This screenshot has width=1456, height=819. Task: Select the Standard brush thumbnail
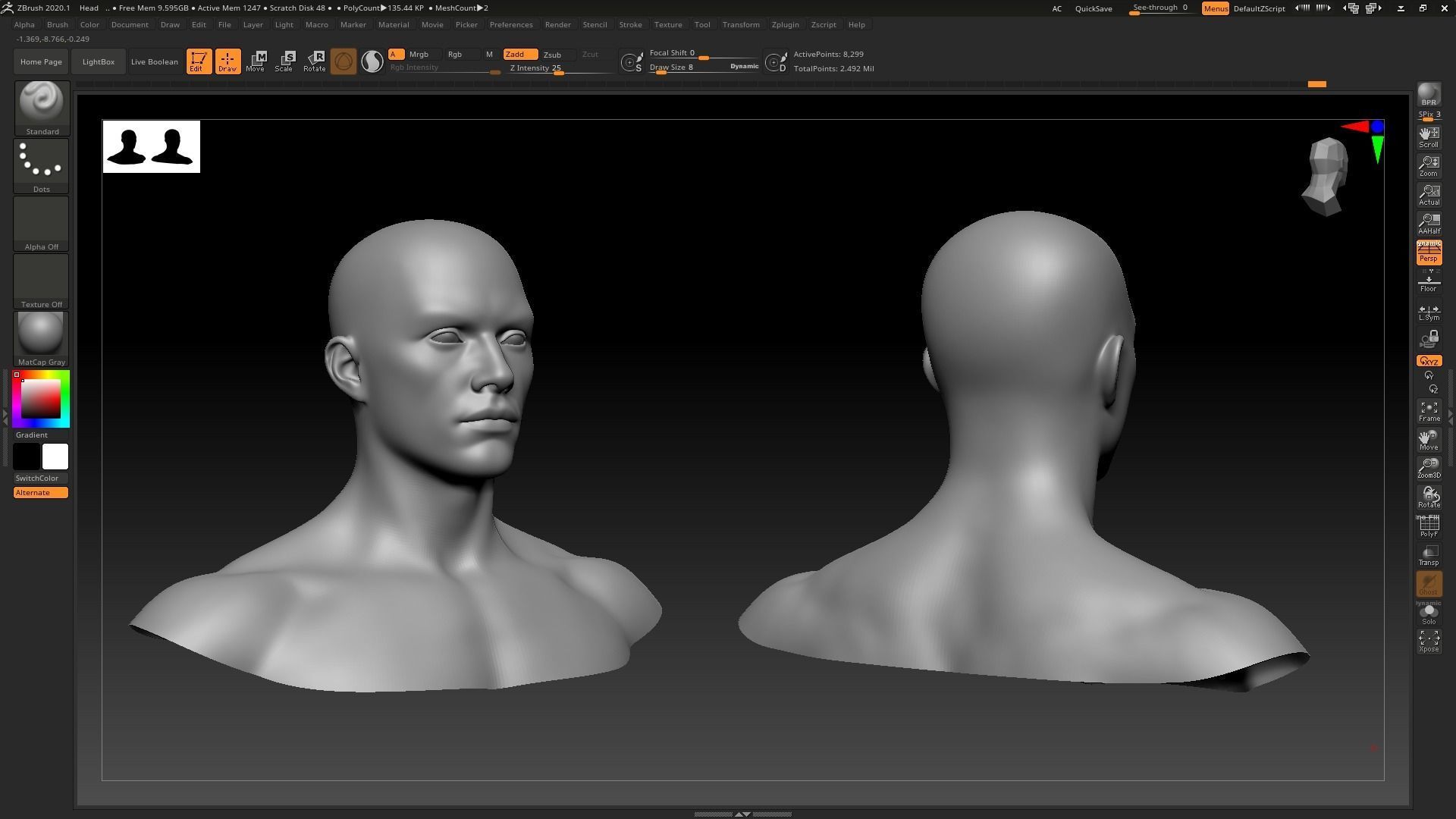[x=42, y=108]
